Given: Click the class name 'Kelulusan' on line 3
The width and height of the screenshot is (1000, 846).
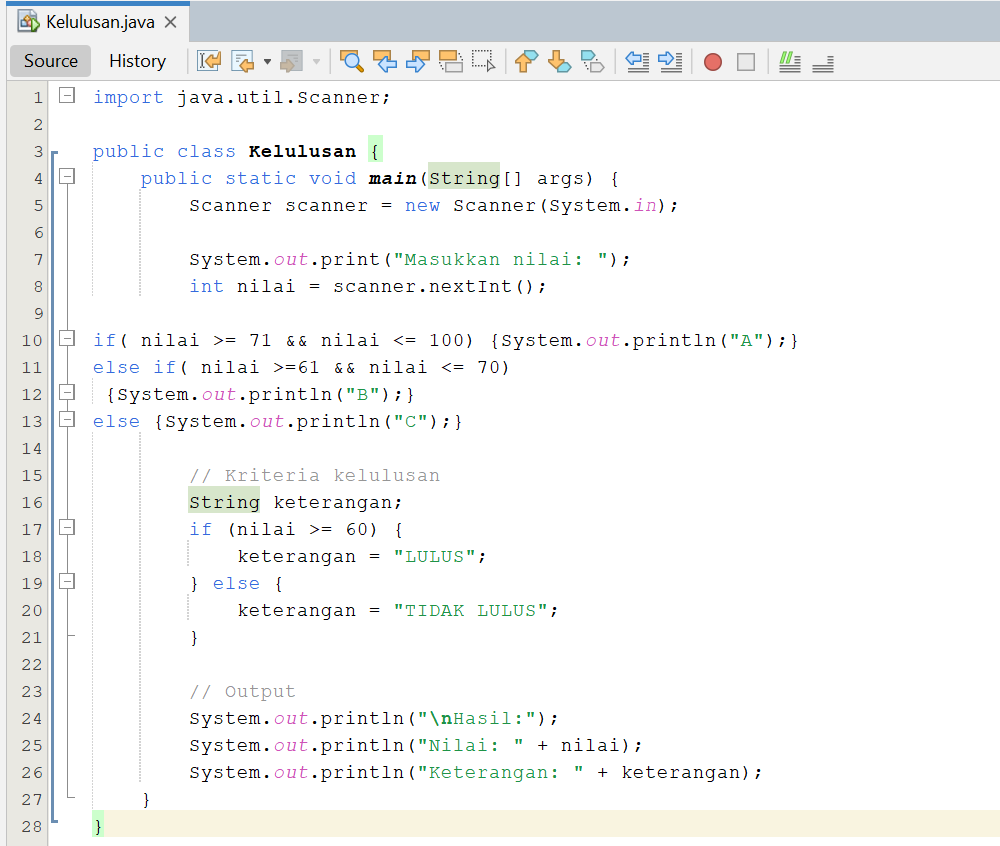Looking at the screenshot, I should click(302, 152).
